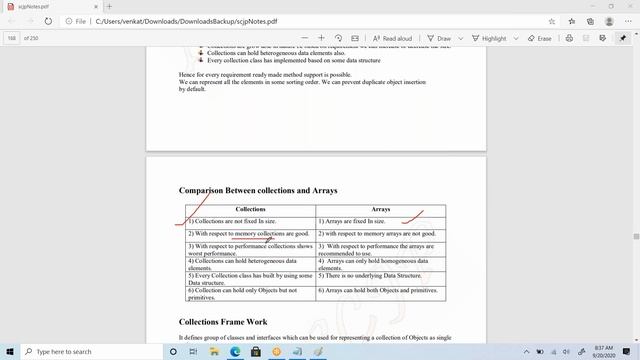Screen dimensions: 640x360
Task: Zoom out the PDF with minus icon
Action: tap(304, 38)
